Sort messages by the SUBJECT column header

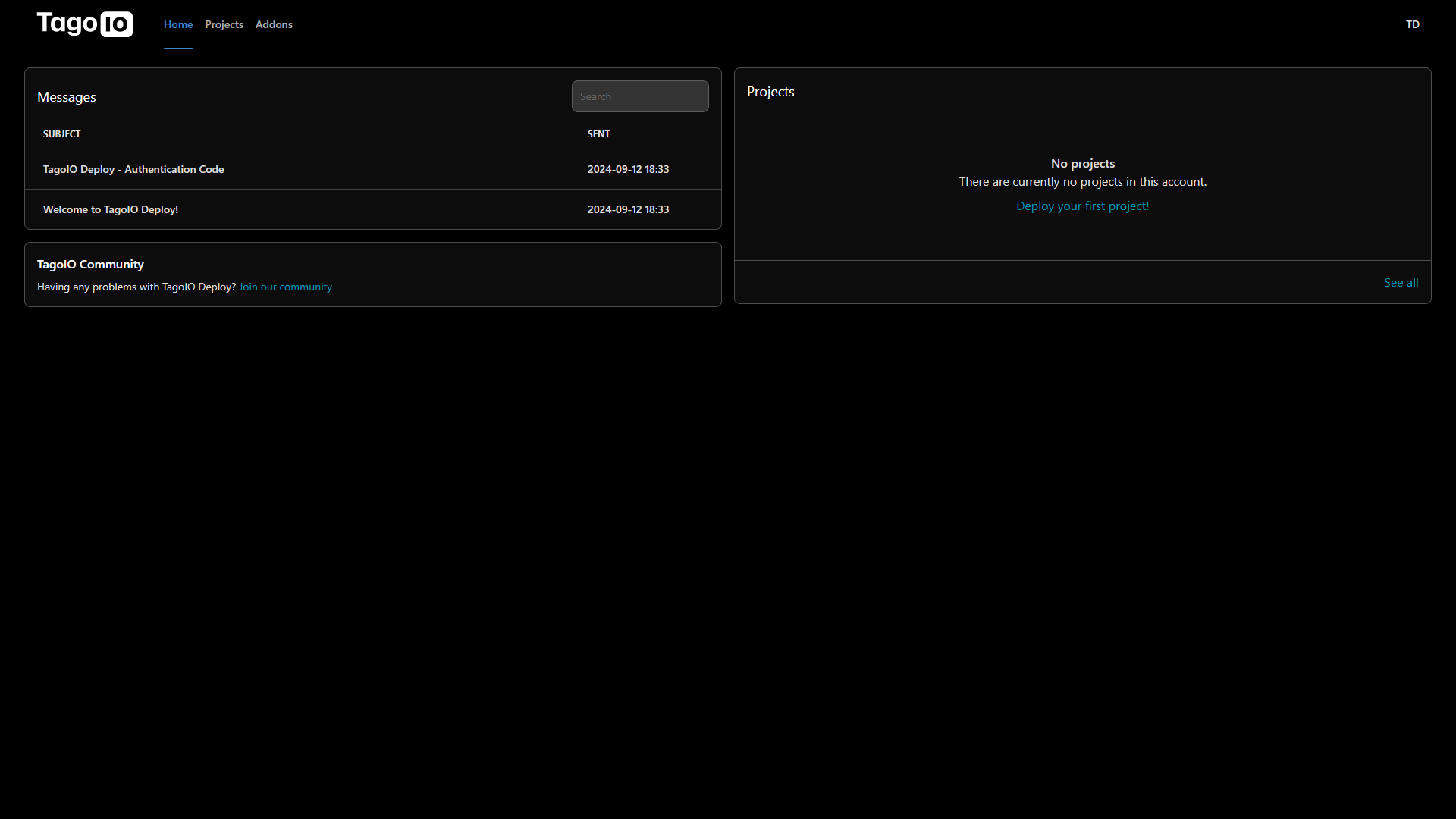tap(61, 133)
